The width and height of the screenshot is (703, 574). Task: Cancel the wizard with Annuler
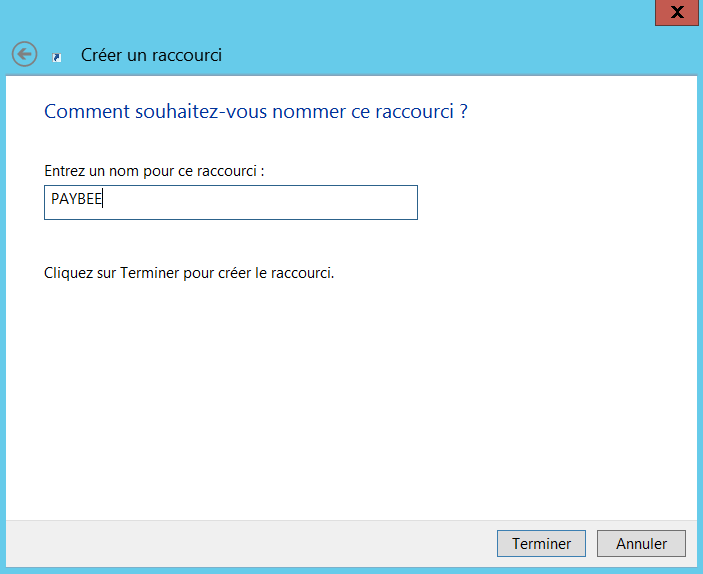[x=641, y=544]
